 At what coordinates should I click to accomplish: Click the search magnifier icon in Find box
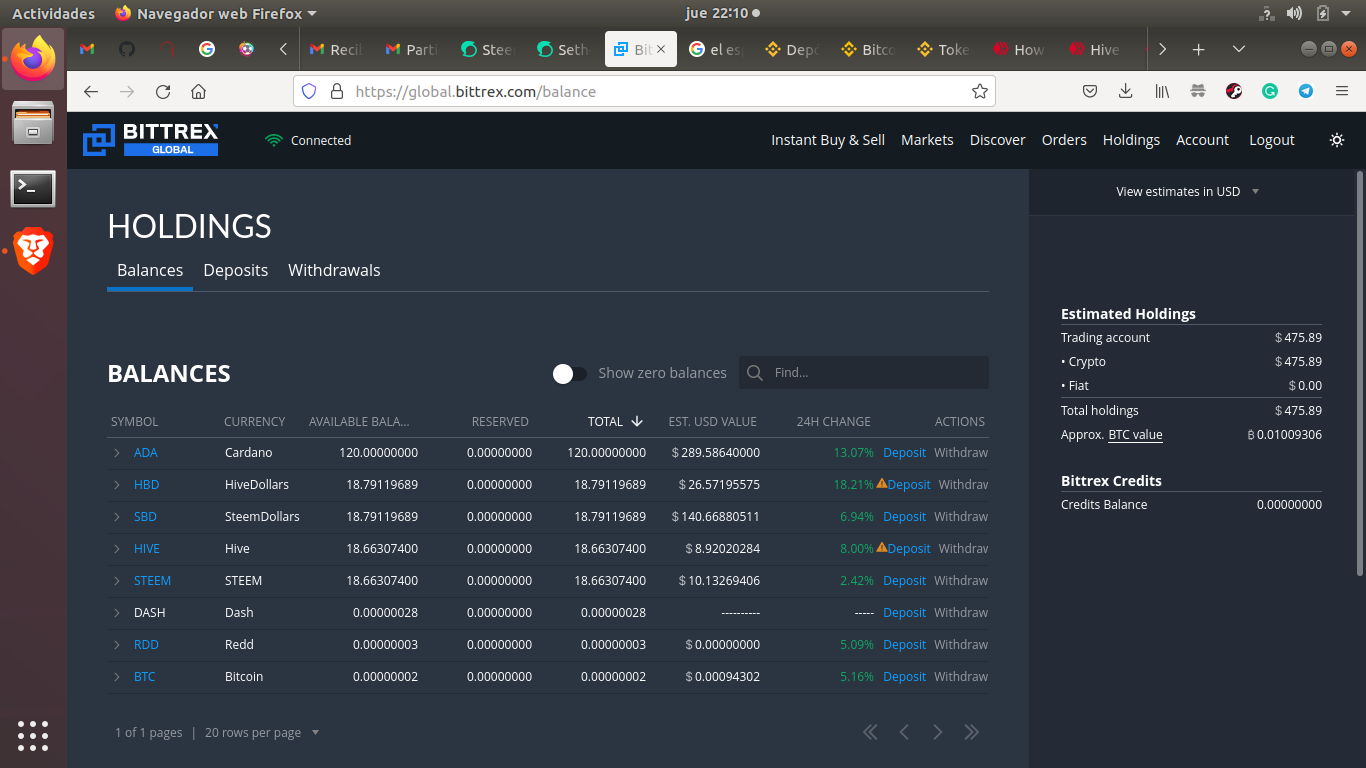coord(756,372)
